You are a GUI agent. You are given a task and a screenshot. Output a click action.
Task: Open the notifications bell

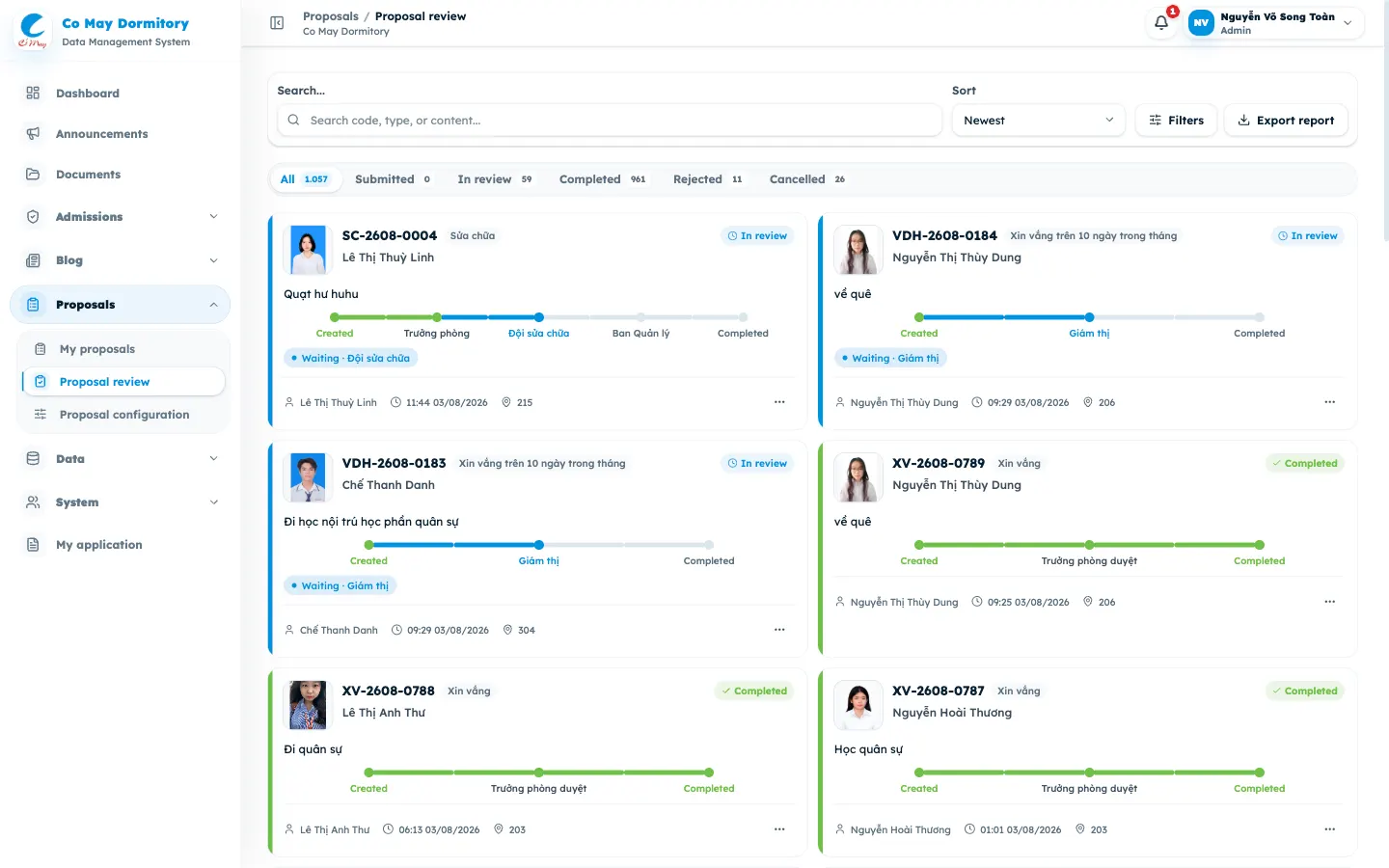coord(1161,23)
